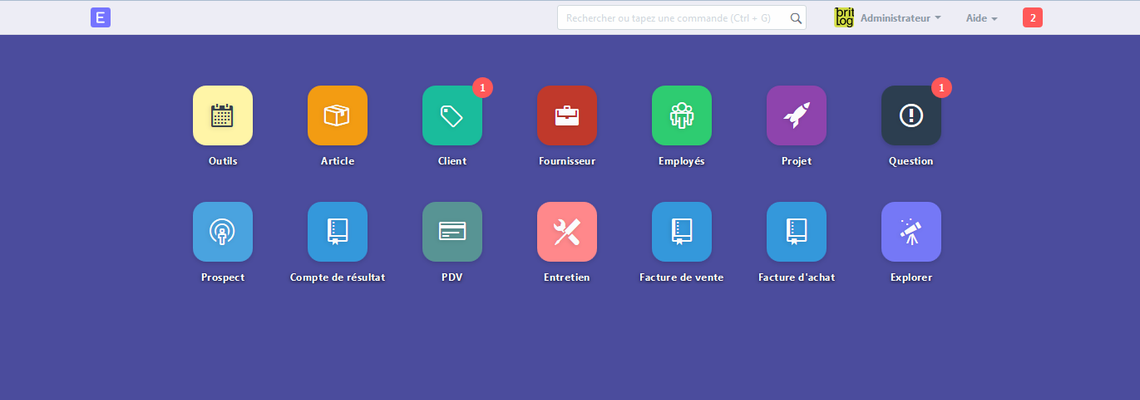The height and width of the screenshot is (400, 1140).
Task: Click the Entretien label text
Action: pos(567,278)
